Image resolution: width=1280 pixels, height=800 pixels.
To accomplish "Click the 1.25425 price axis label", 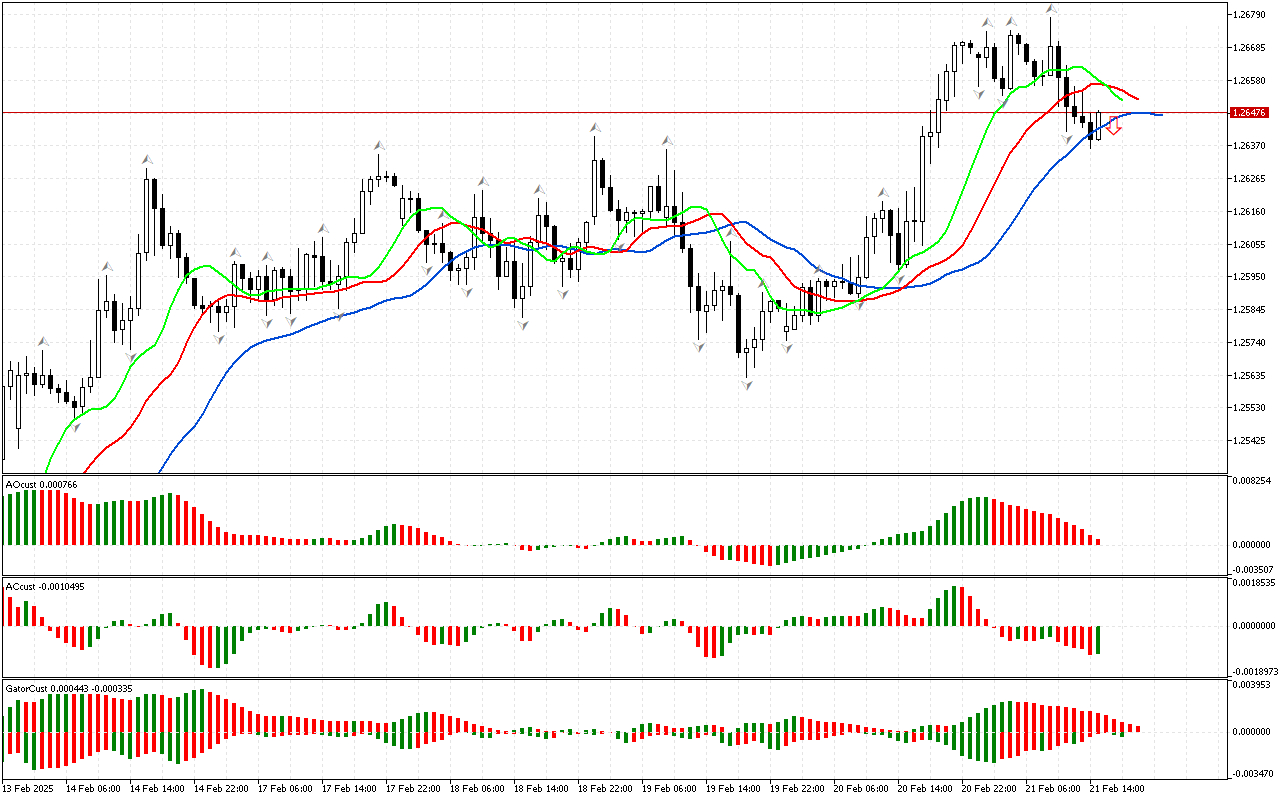I will 1250,441.
